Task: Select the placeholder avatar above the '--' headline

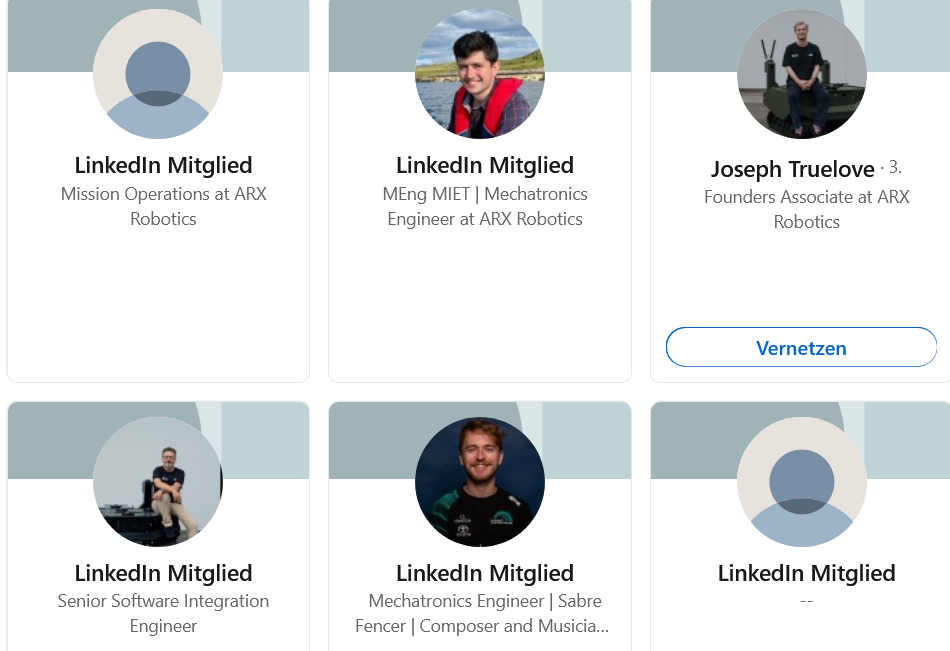Action: (802, 482)
